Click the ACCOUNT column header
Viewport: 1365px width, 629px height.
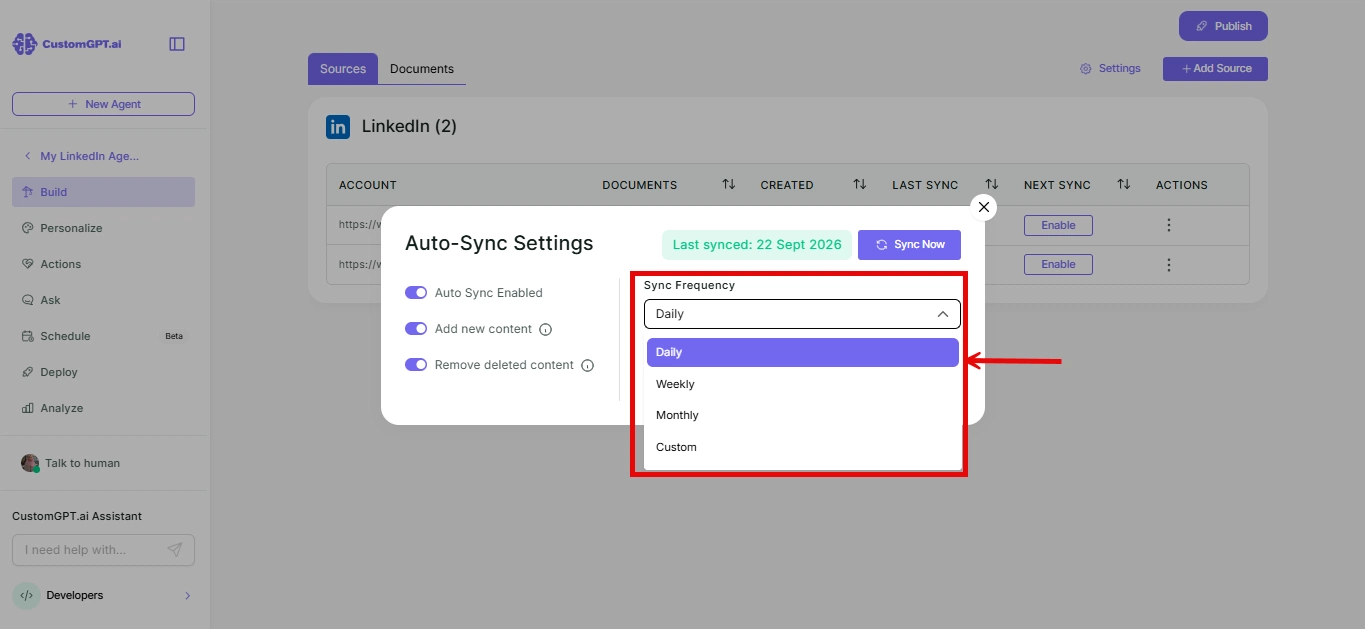[368, 185]
